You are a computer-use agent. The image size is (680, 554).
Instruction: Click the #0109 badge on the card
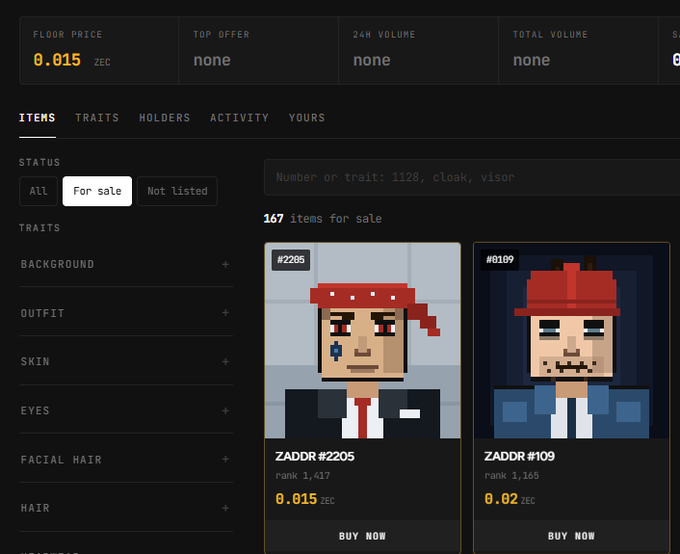click(x=500, y=260)
